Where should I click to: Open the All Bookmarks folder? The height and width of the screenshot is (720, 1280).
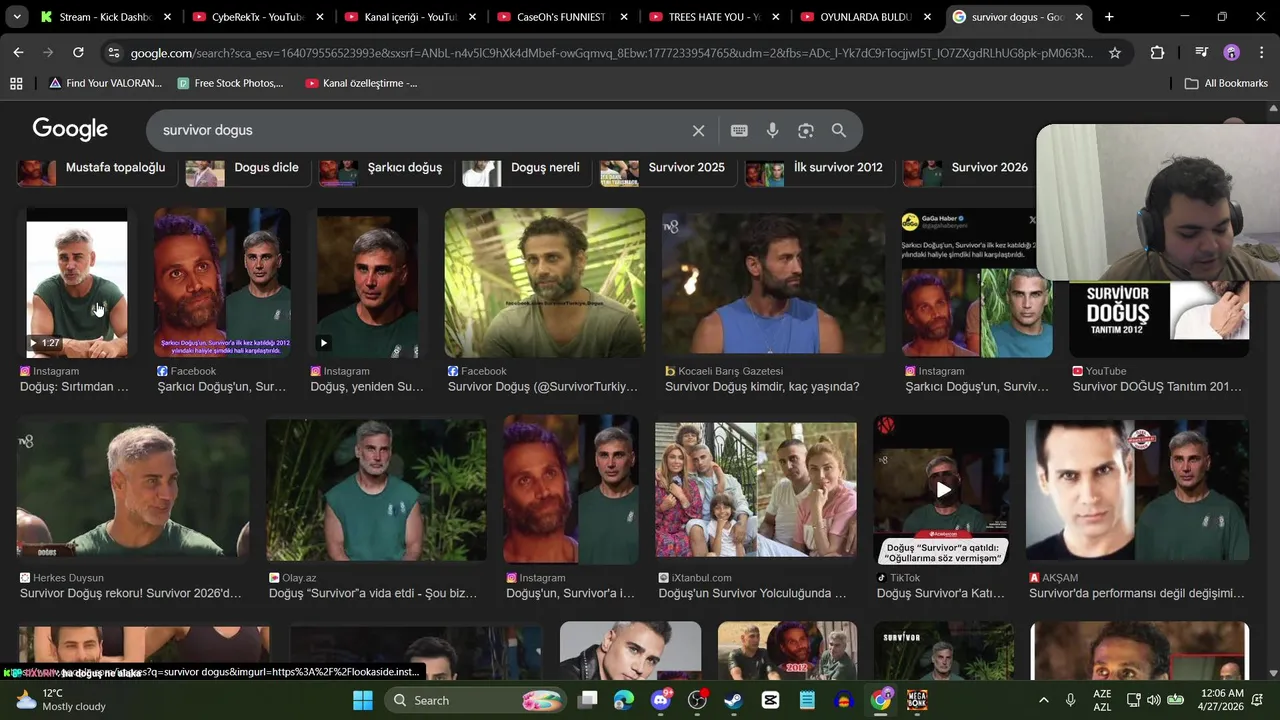1226,83
